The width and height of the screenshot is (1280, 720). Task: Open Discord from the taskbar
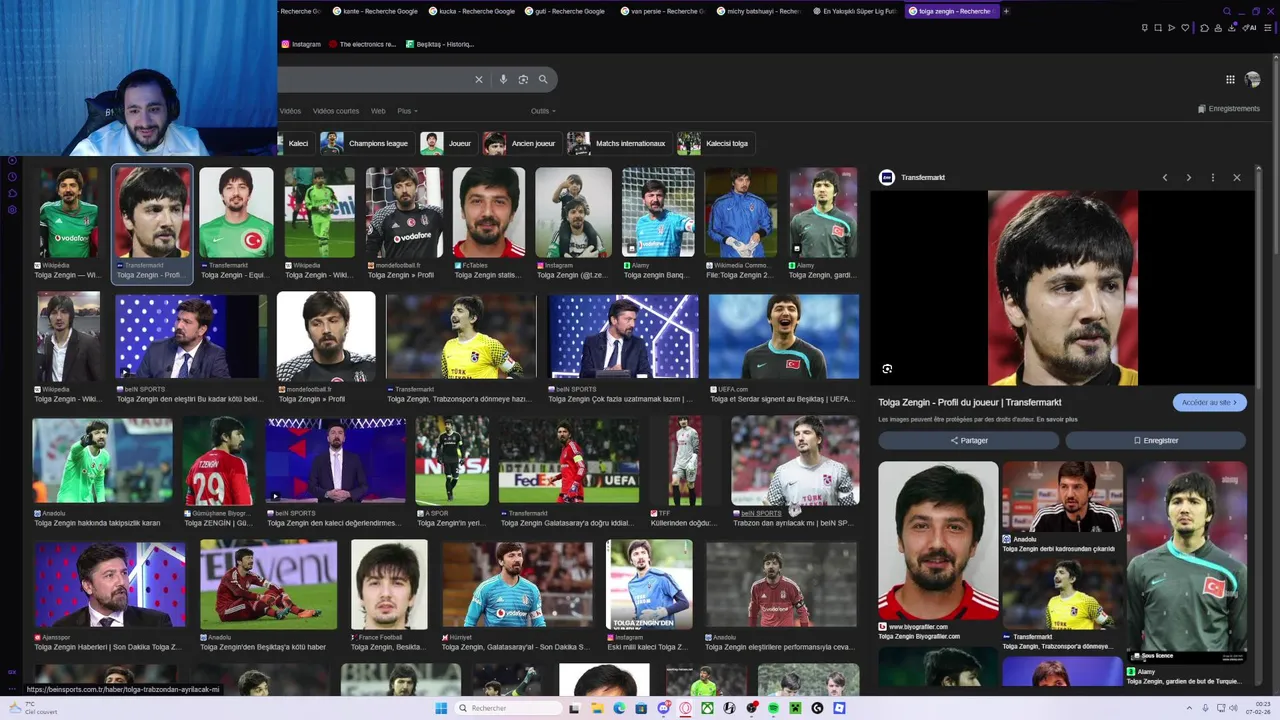(x=663, y=708)
